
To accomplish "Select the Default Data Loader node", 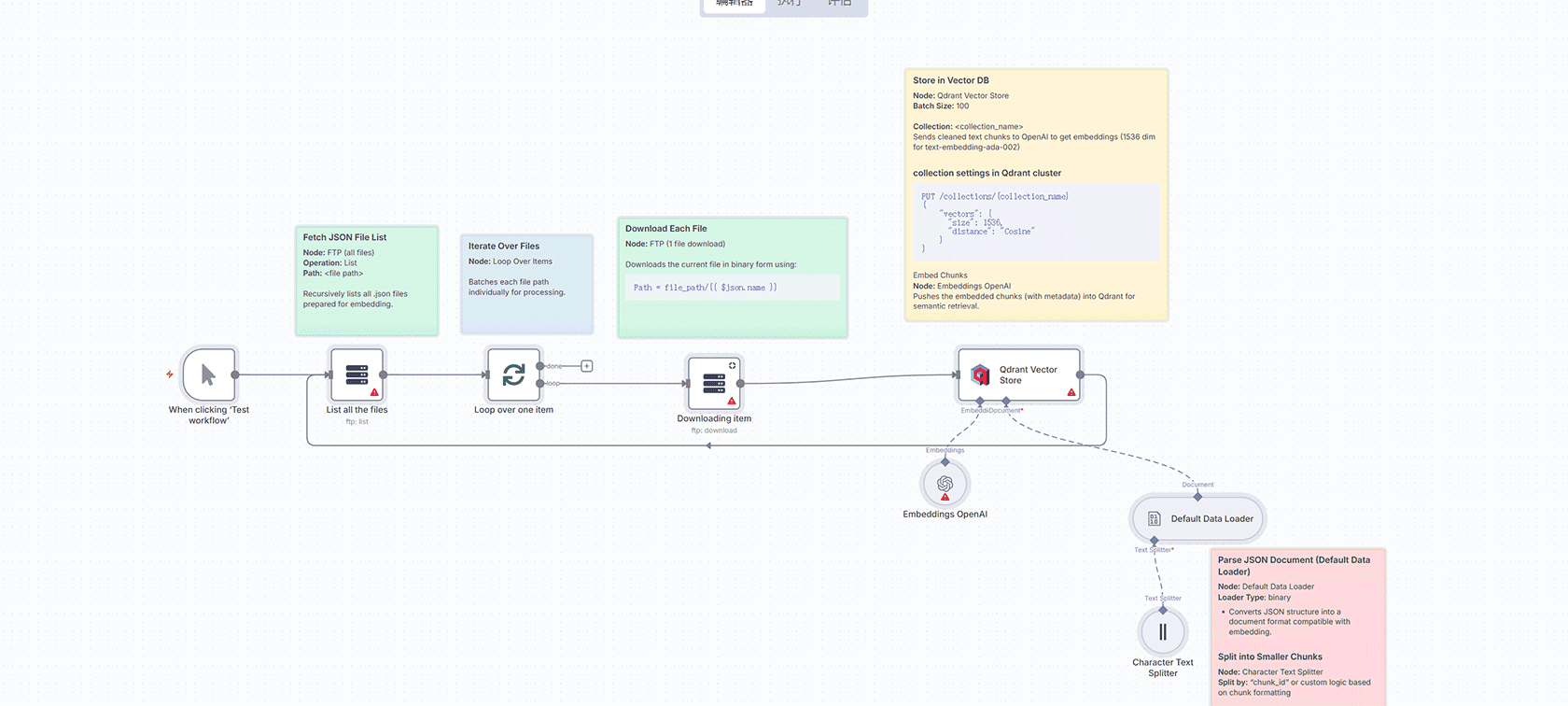I will pyautogui.click(x=1198, y=518).
